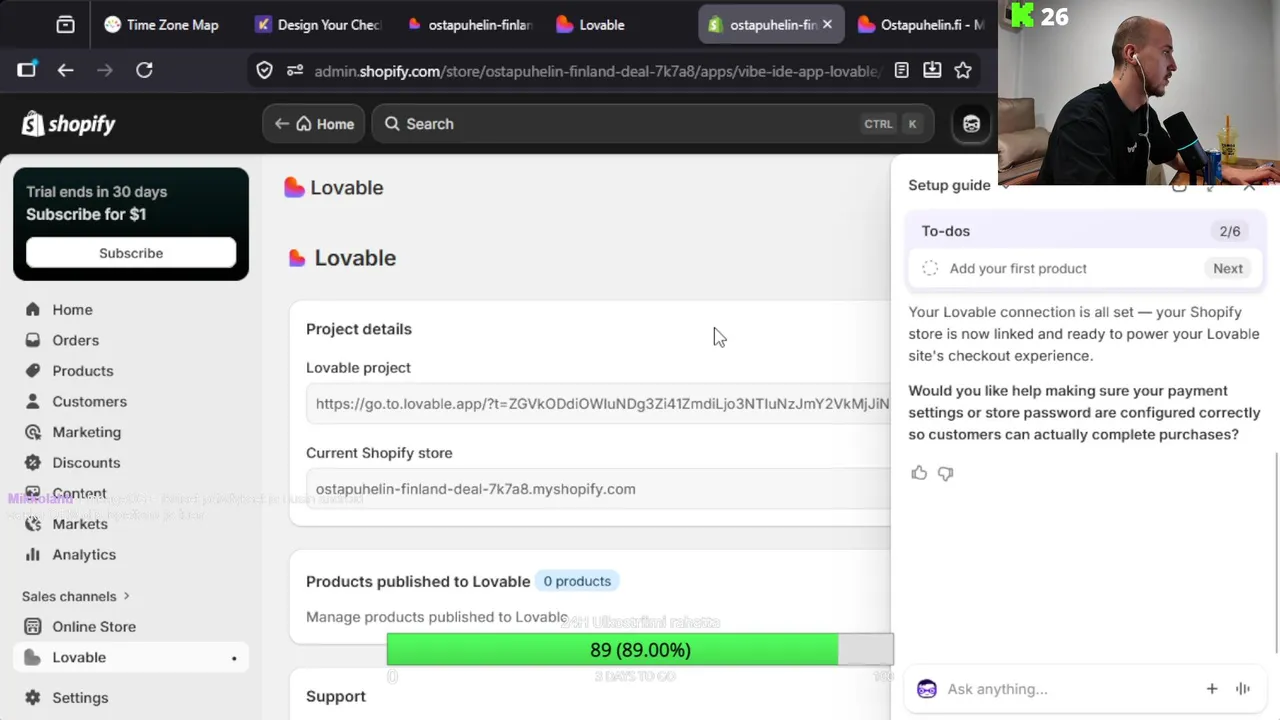
Task: Focus the Shopify Search field
Action: click(653, 124)
